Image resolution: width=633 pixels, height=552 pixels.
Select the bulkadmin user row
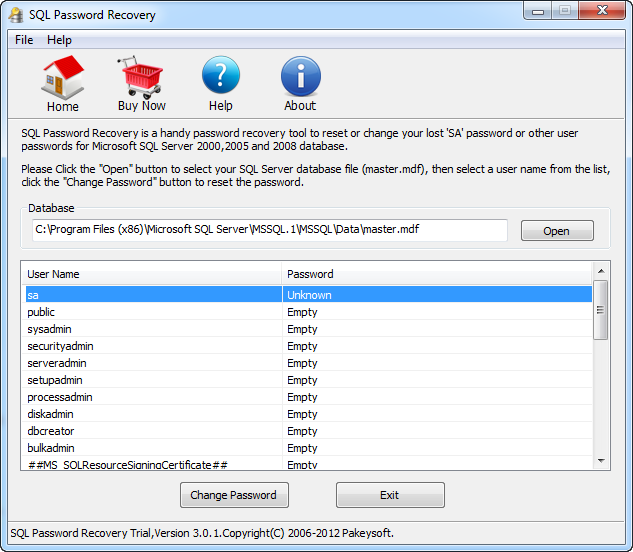[309, 447]
